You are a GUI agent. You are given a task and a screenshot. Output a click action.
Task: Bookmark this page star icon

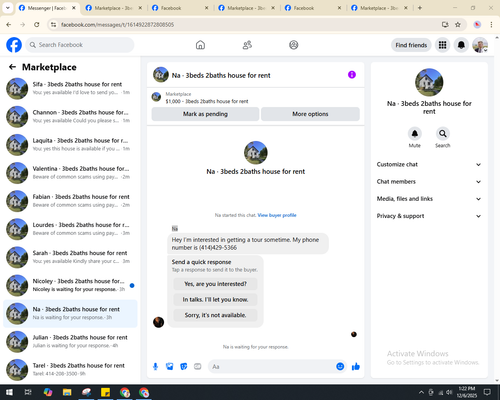pyautogui.click(x=458, y=25)
